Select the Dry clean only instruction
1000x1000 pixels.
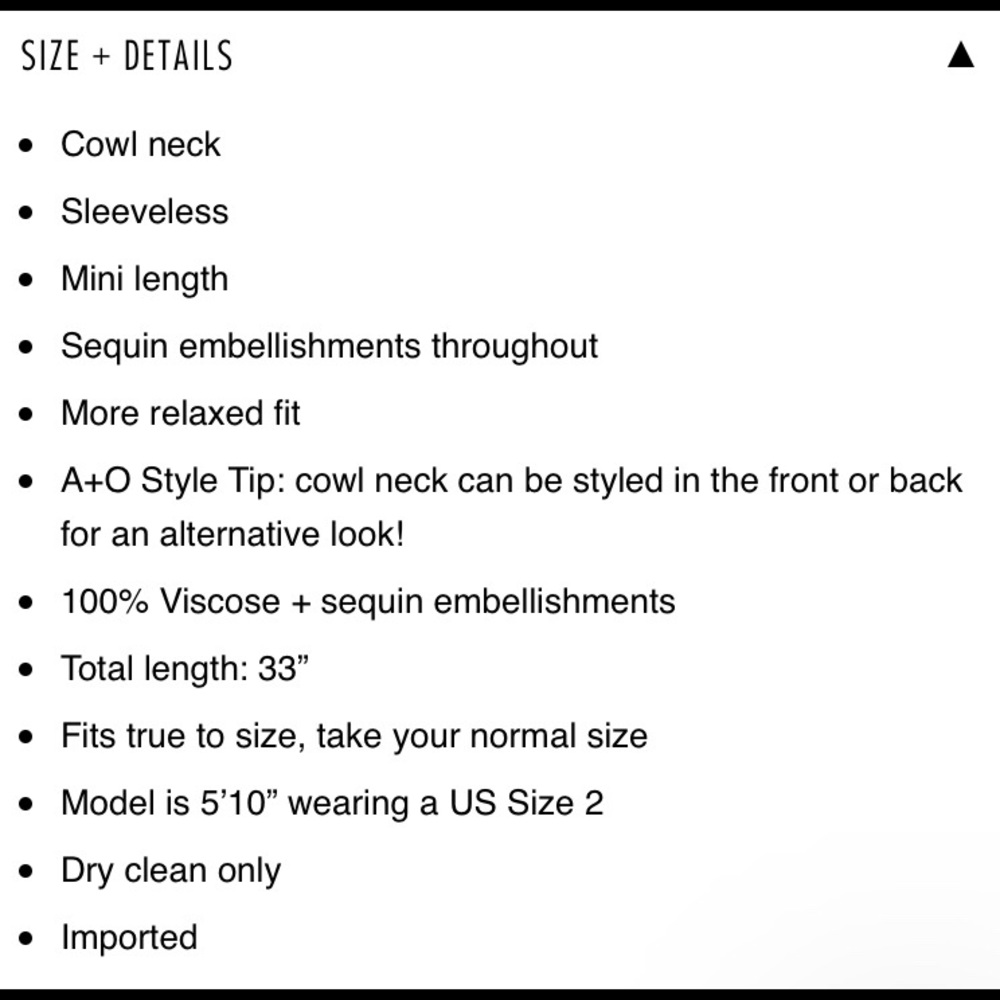171,871
